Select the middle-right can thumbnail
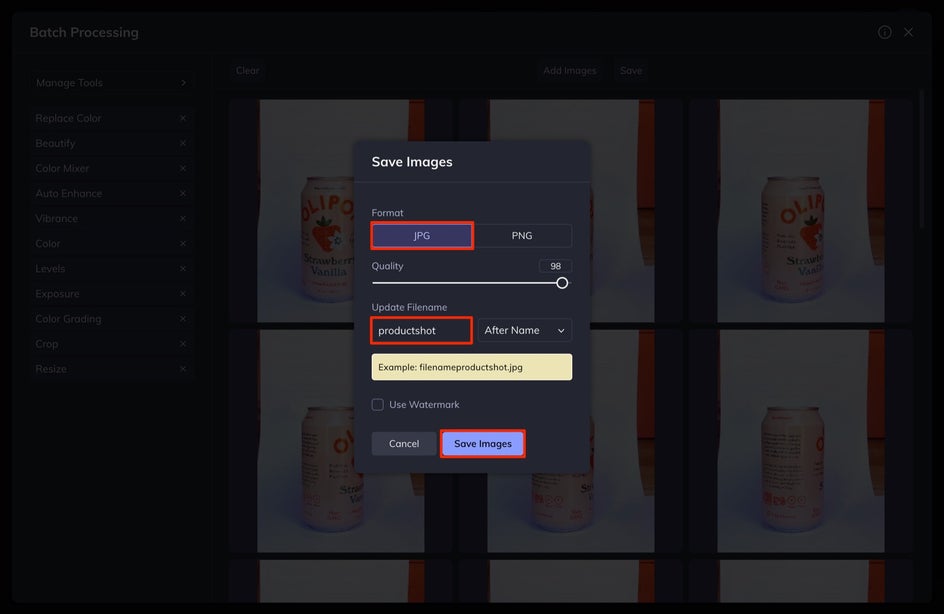This screenshot has height=614, width=944. pos(801,441)
